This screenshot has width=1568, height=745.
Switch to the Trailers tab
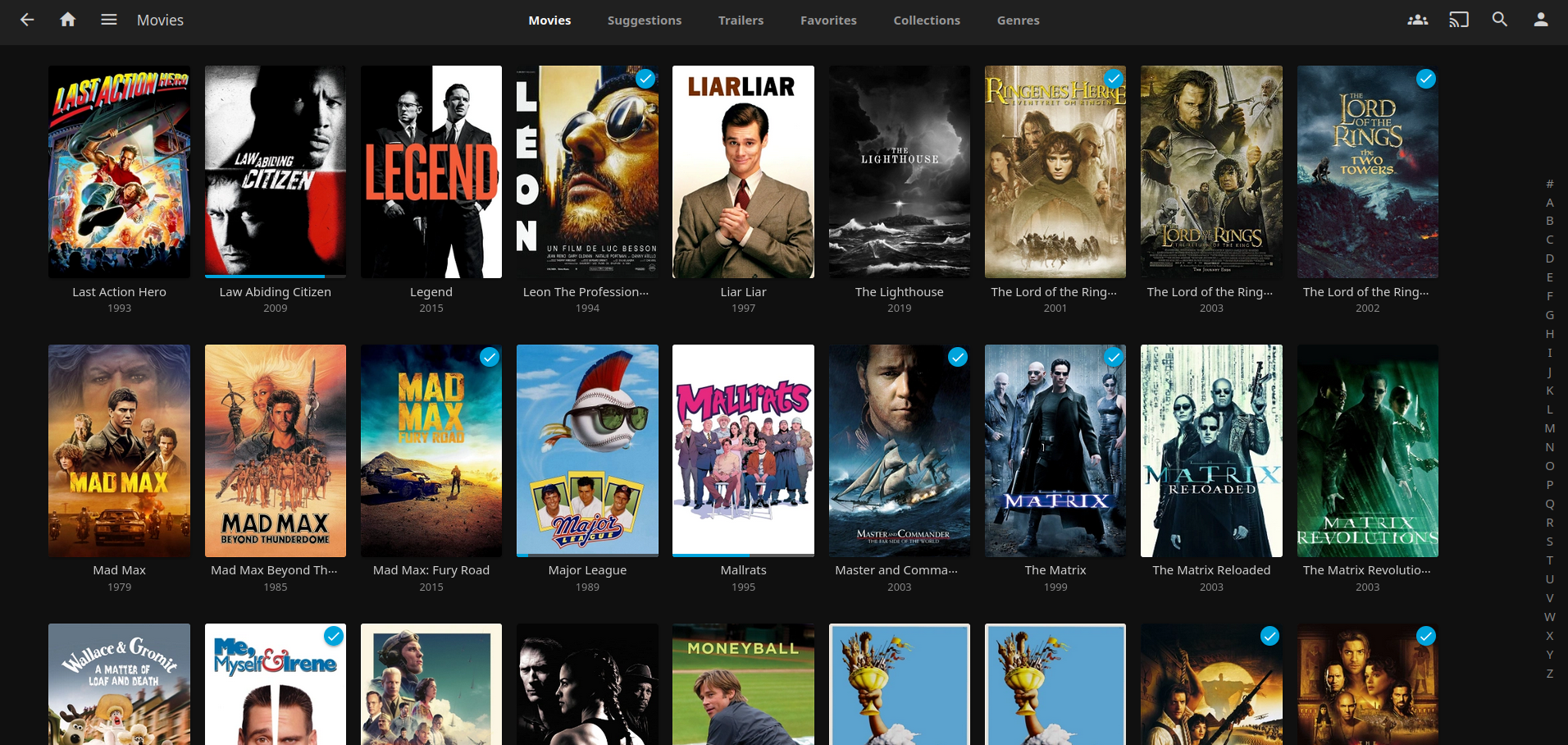(x=741, y=21)
